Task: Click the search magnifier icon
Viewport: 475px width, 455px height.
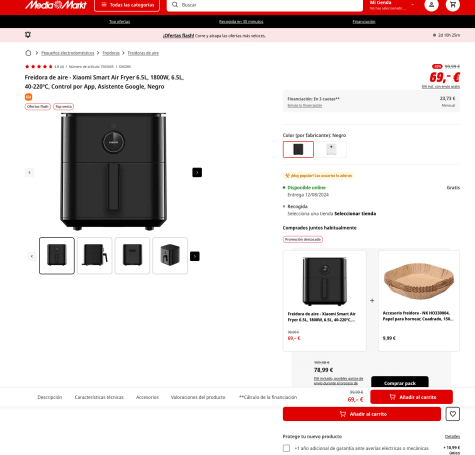Action: [x=175, y=5]
